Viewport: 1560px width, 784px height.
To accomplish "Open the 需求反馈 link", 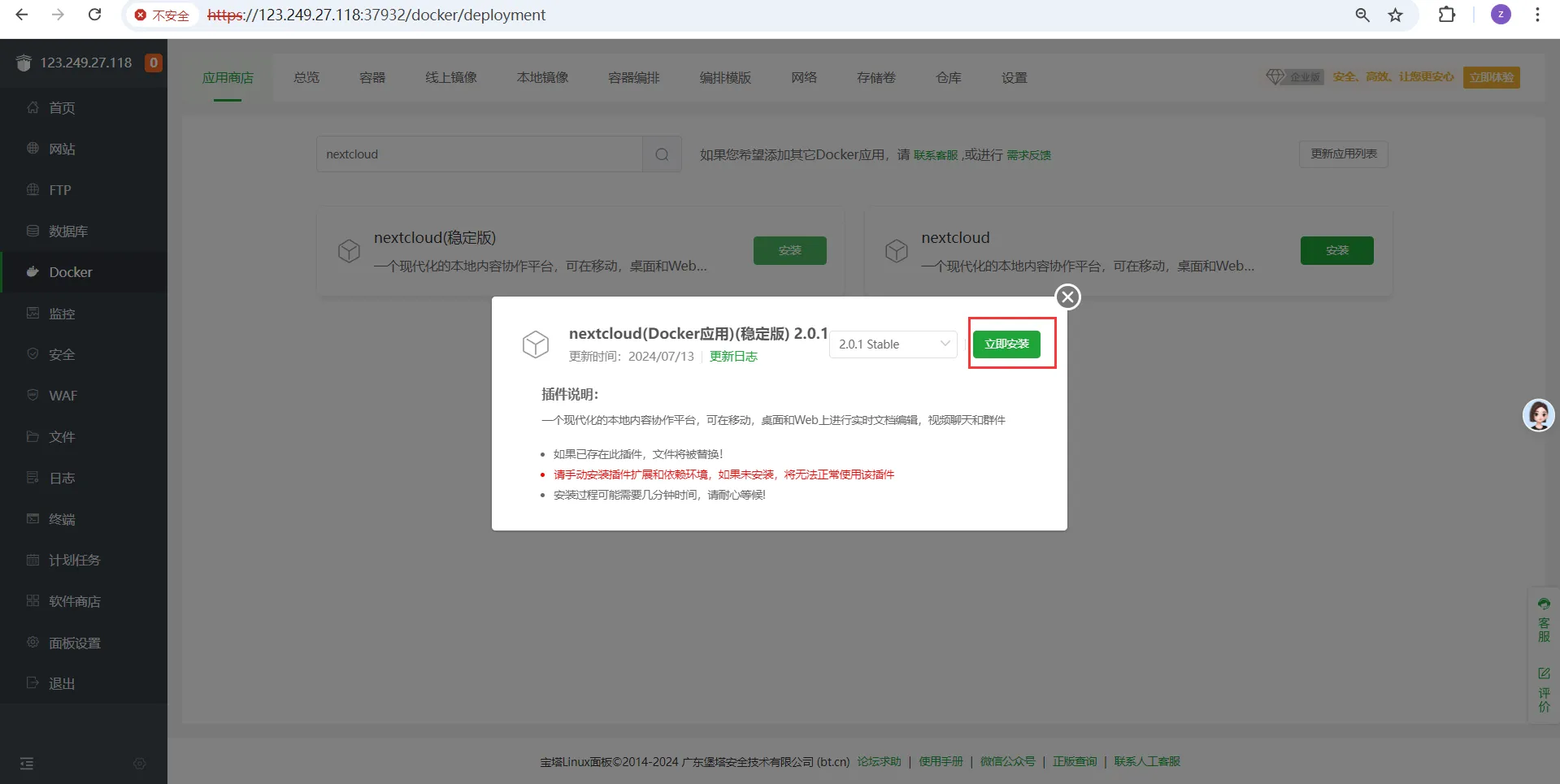I will point(1029,155).
